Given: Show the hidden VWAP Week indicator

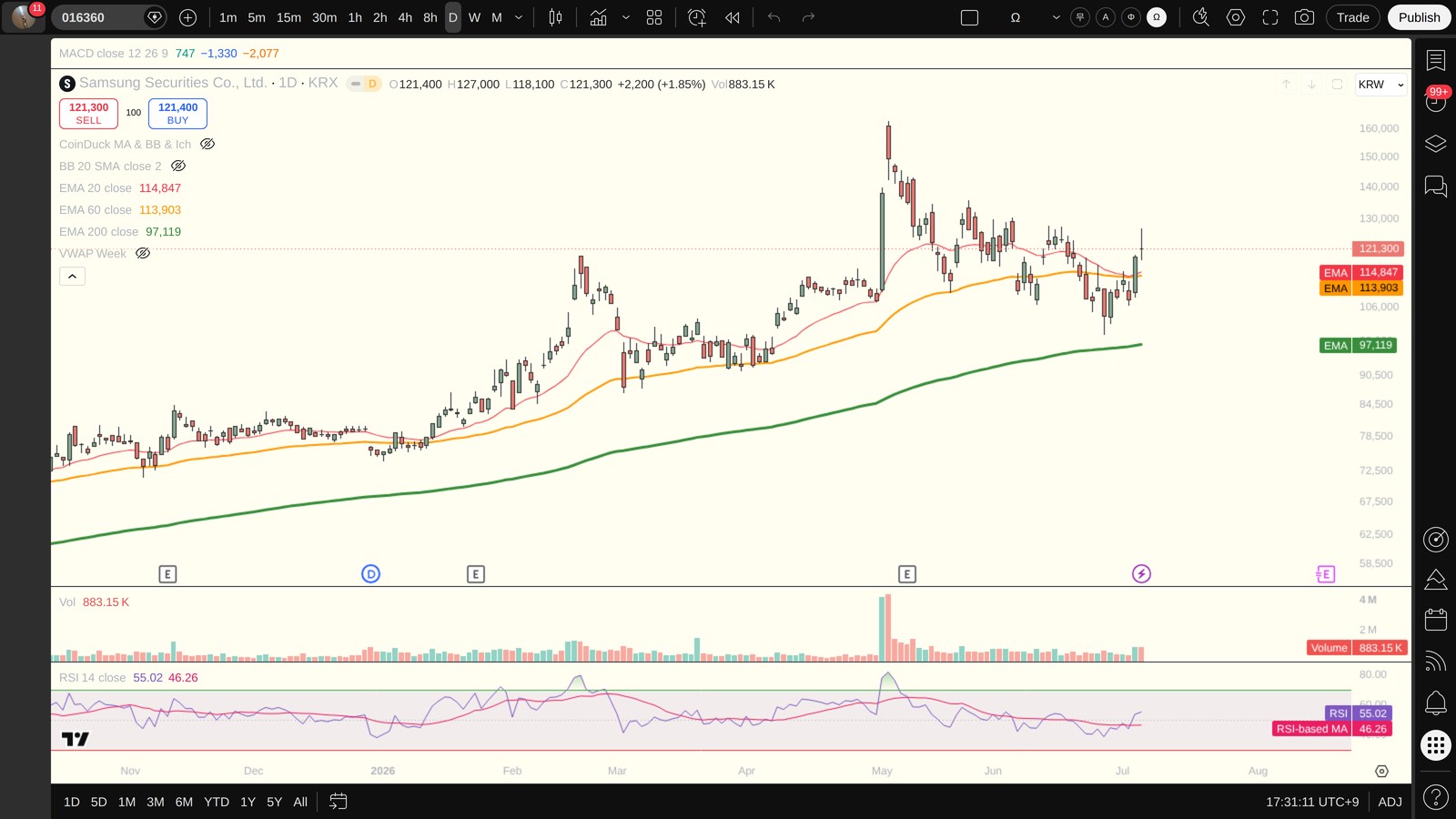Looking at the screenshot, I should click(143, 253).
